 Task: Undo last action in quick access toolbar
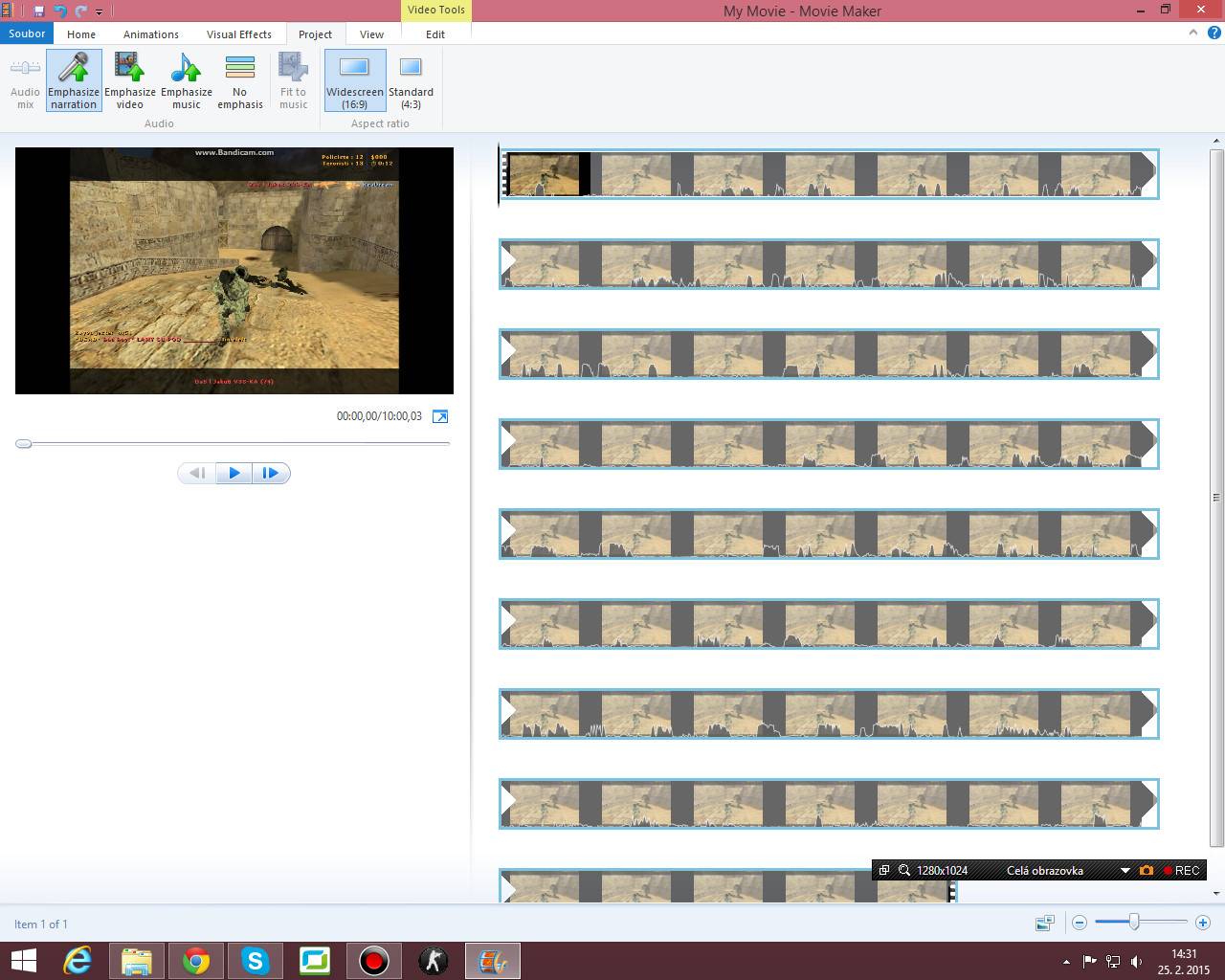click(60, 11)
